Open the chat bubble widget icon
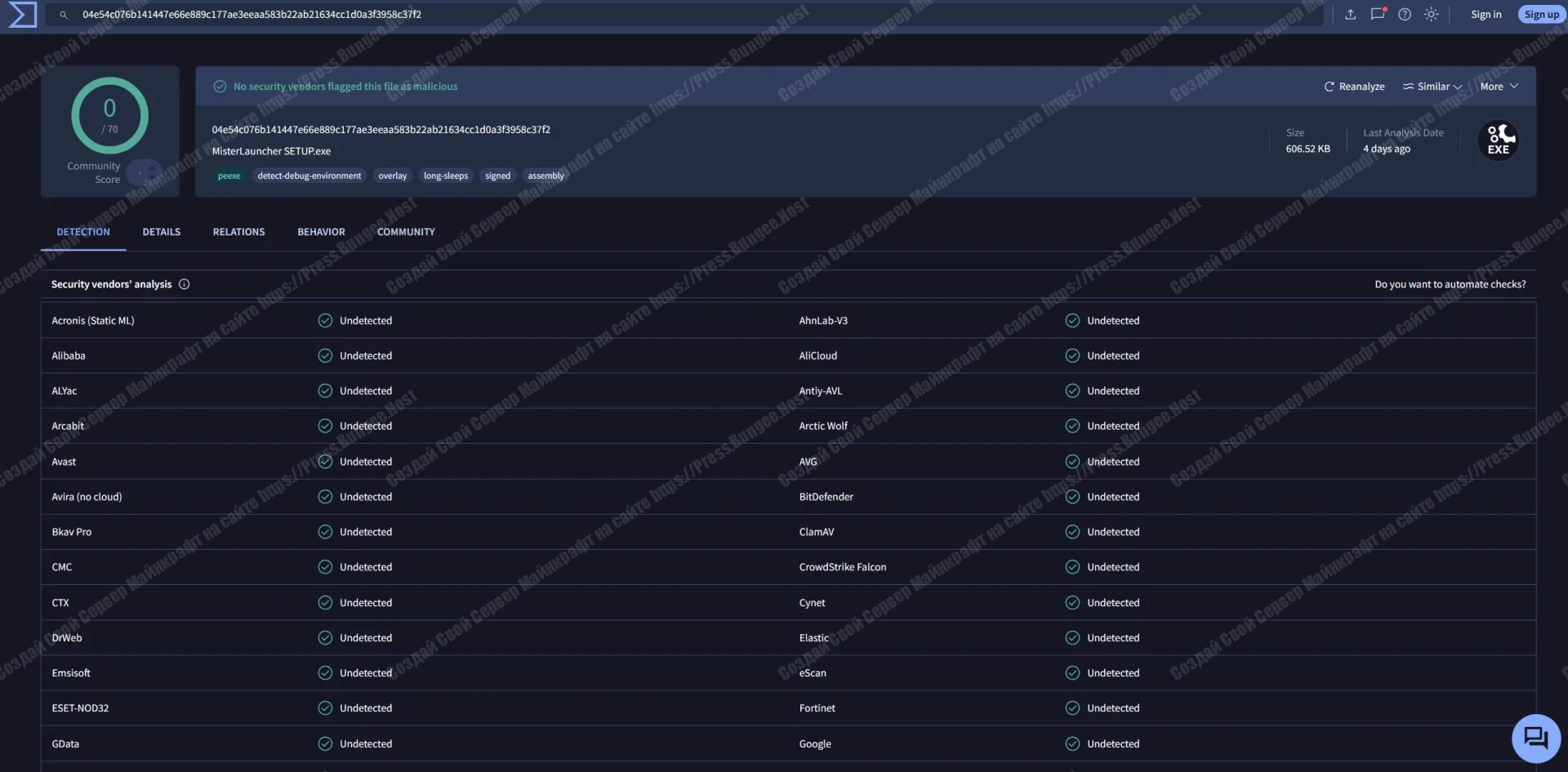This screenshot has height=772, width=1568. point(1535,739)
